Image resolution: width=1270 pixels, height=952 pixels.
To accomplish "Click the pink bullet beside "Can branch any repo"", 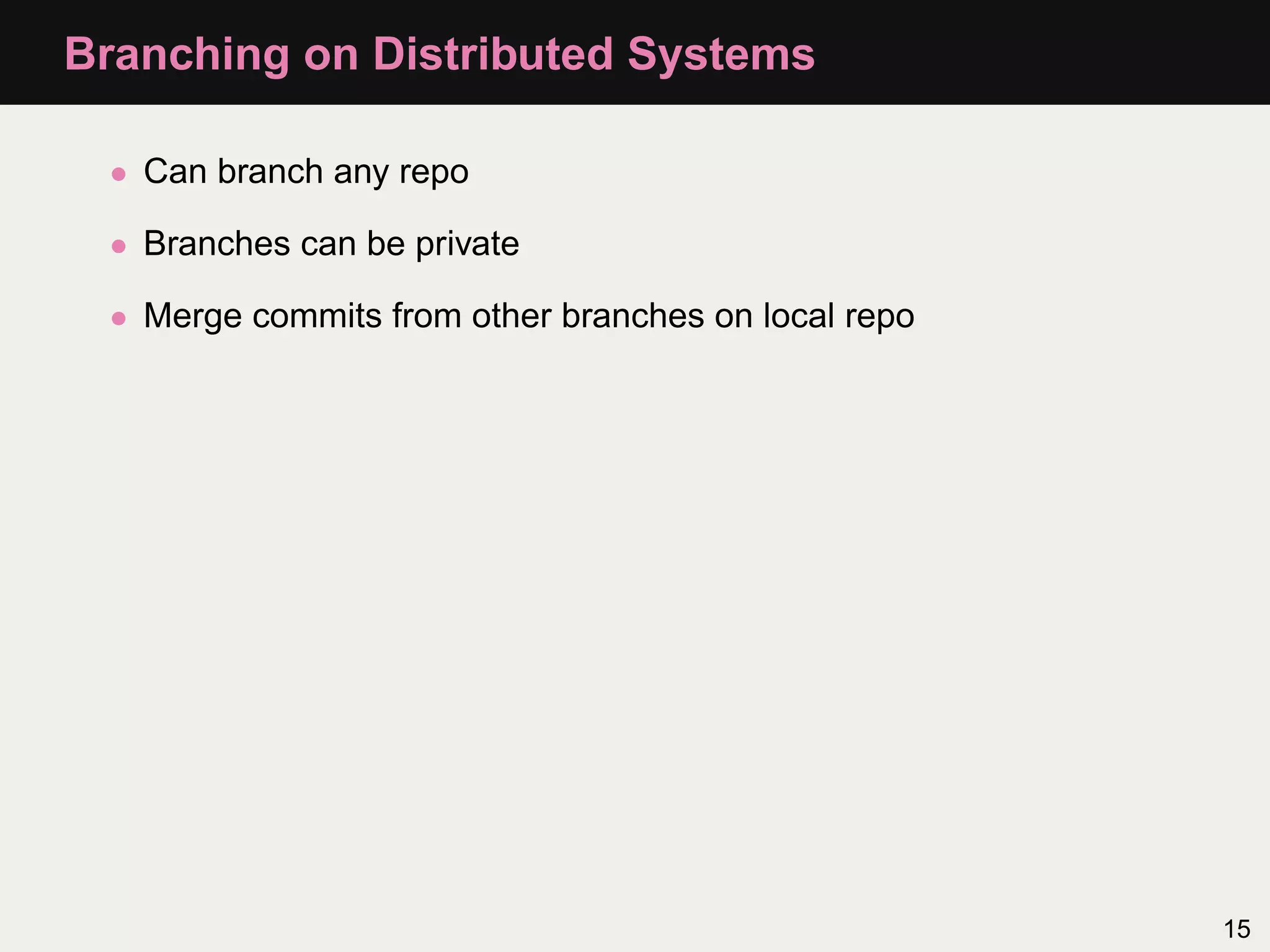I will [x=118, y=174].
